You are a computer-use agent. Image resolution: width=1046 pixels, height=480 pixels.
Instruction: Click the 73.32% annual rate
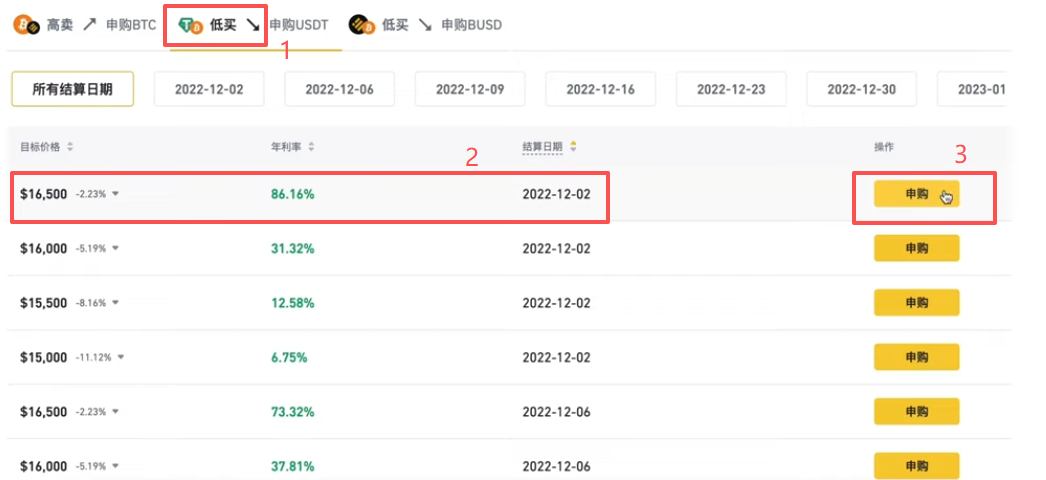click(x=292, y=412)
